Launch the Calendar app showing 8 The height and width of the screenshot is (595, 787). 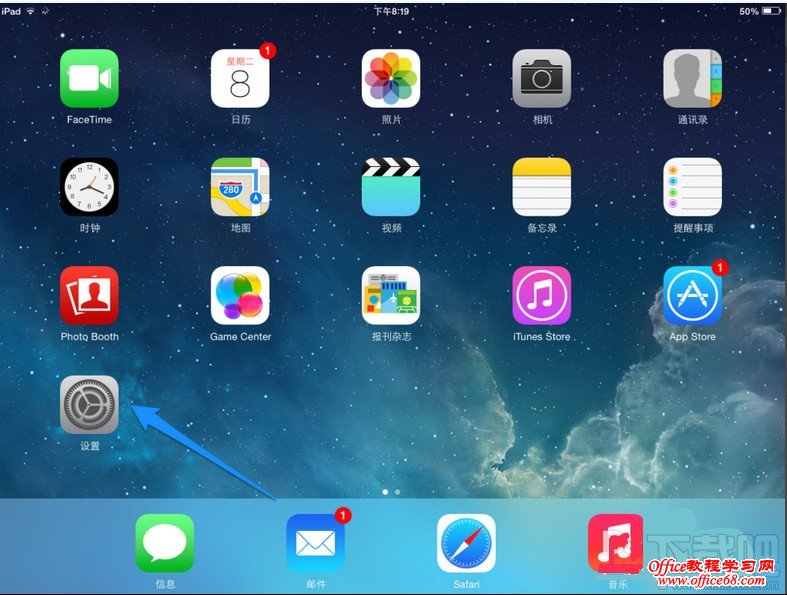click(240, 79)
